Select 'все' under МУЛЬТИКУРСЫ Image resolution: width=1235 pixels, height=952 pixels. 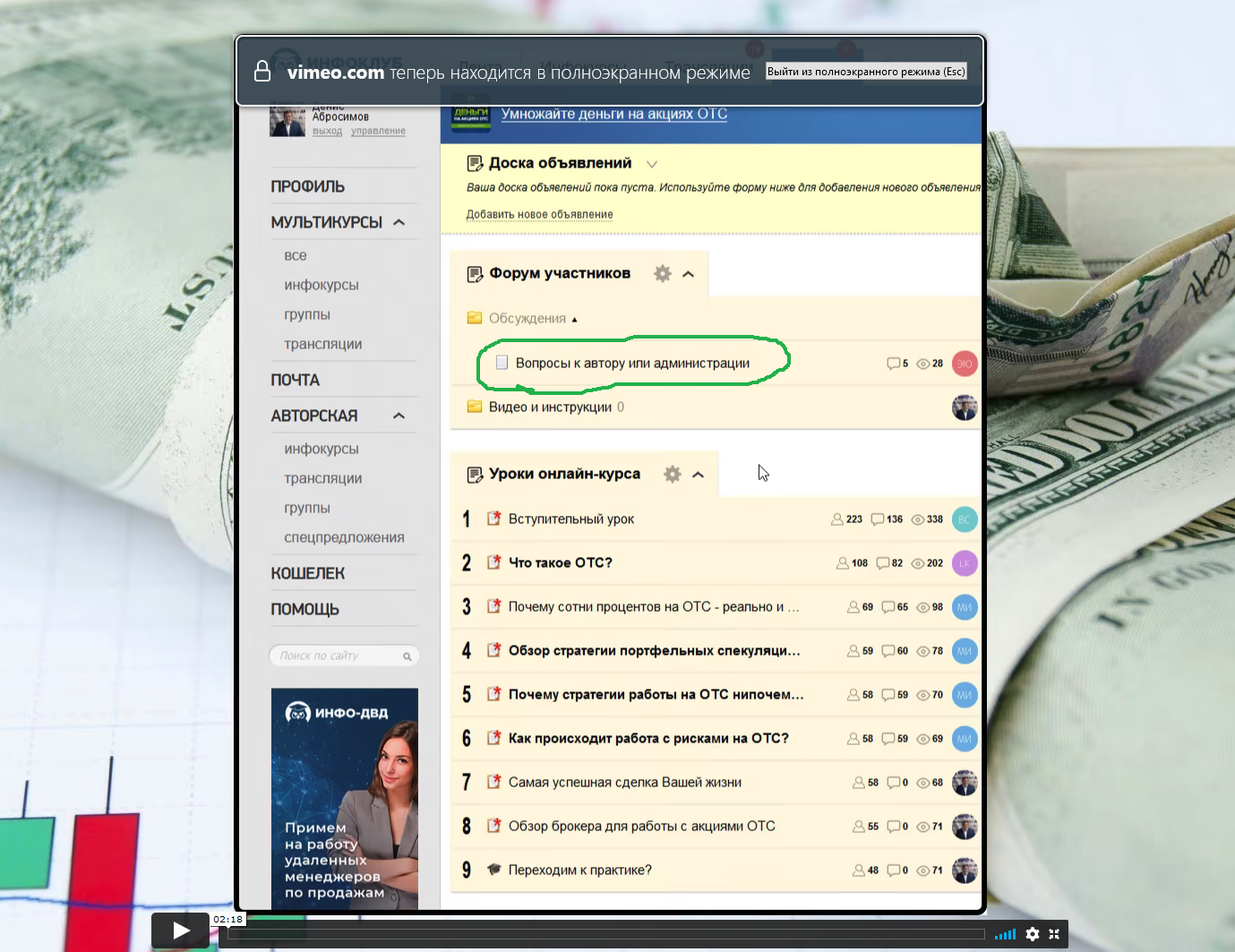click(296, 255)
